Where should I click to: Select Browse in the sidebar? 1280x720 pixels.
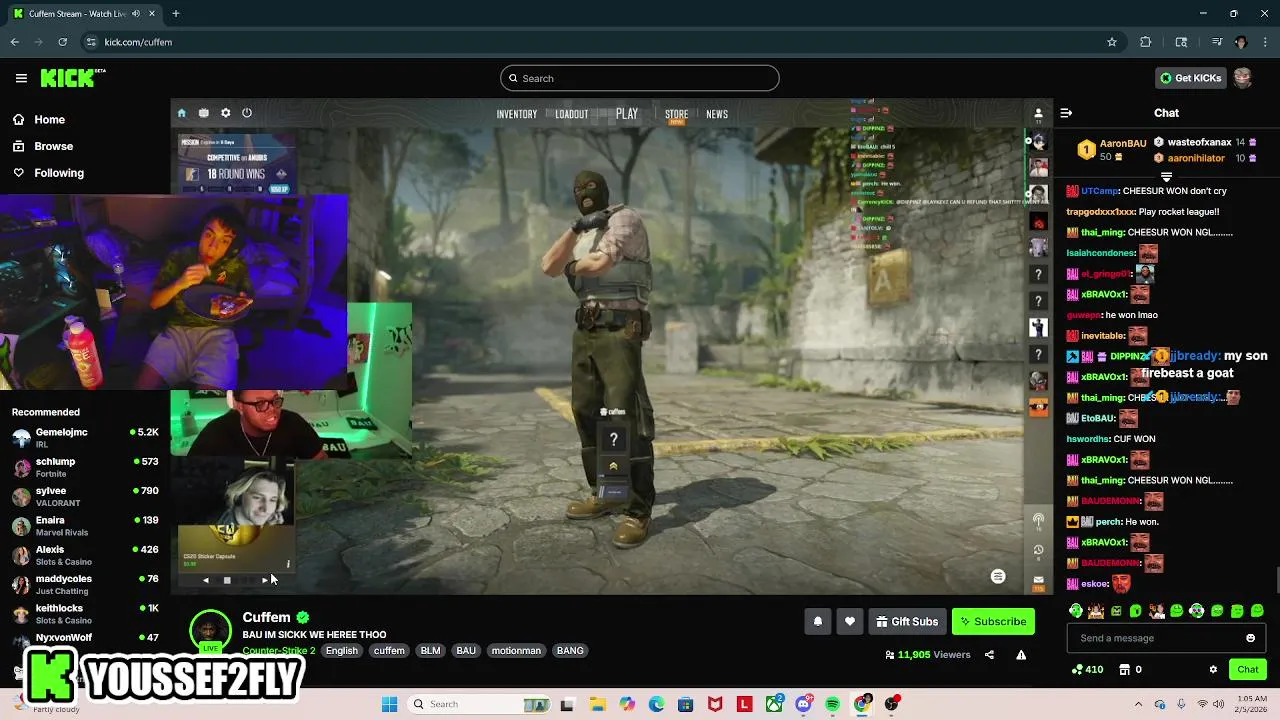[43, 146]
